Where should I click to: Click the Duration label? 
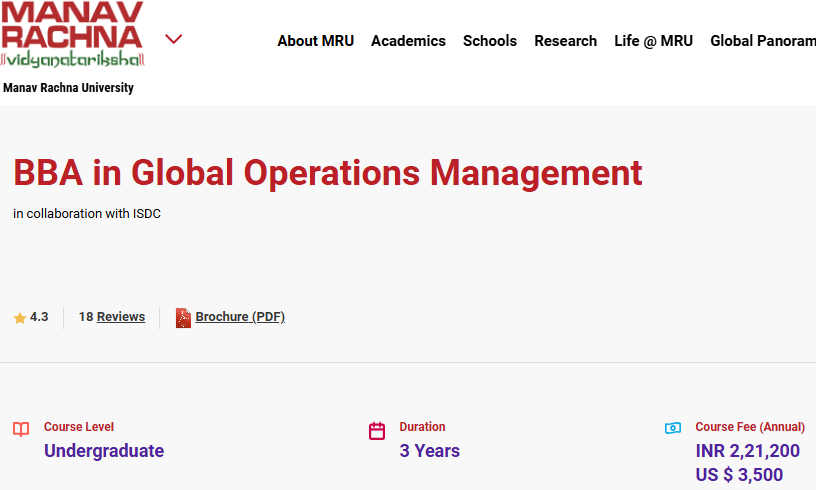422,427
